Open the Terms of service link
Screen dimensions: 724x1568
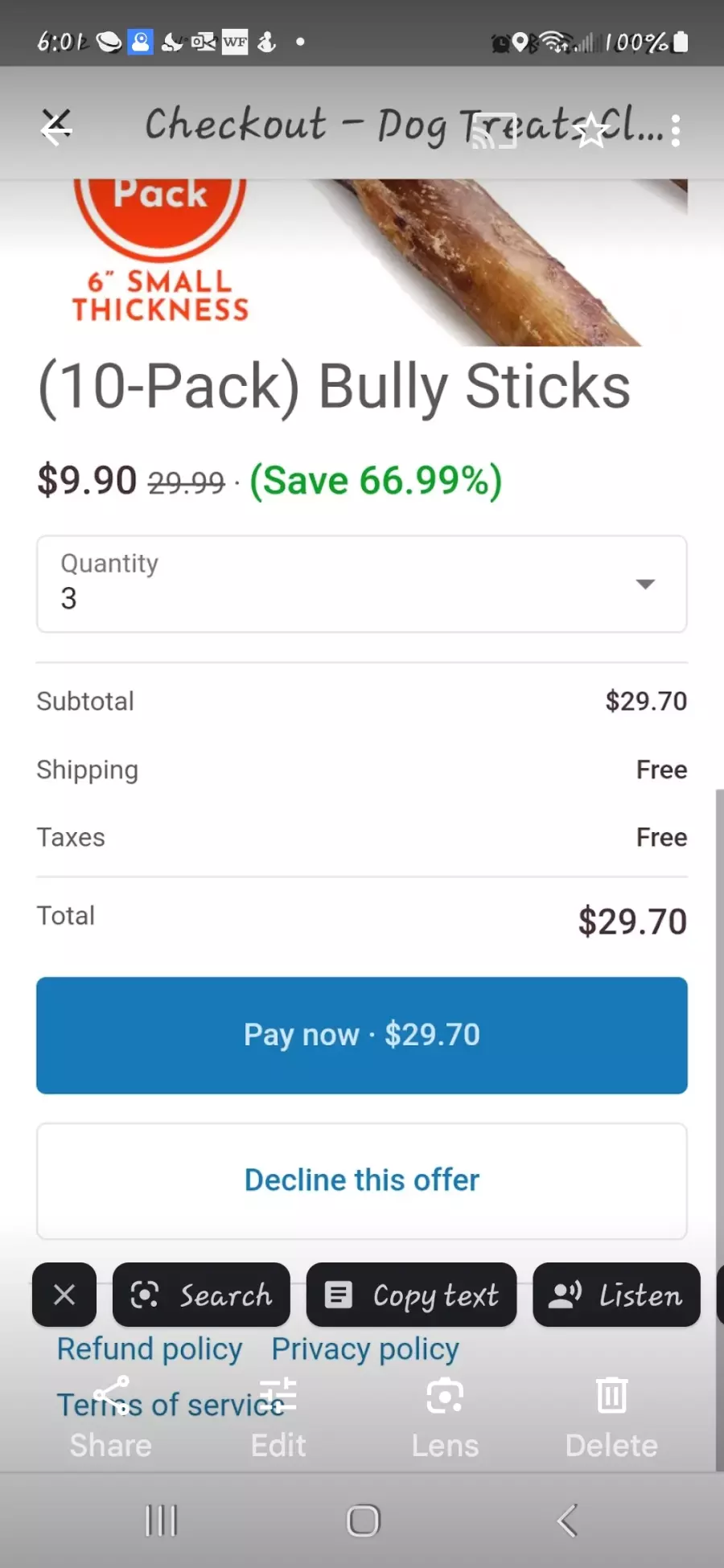tap(170, 1405)
